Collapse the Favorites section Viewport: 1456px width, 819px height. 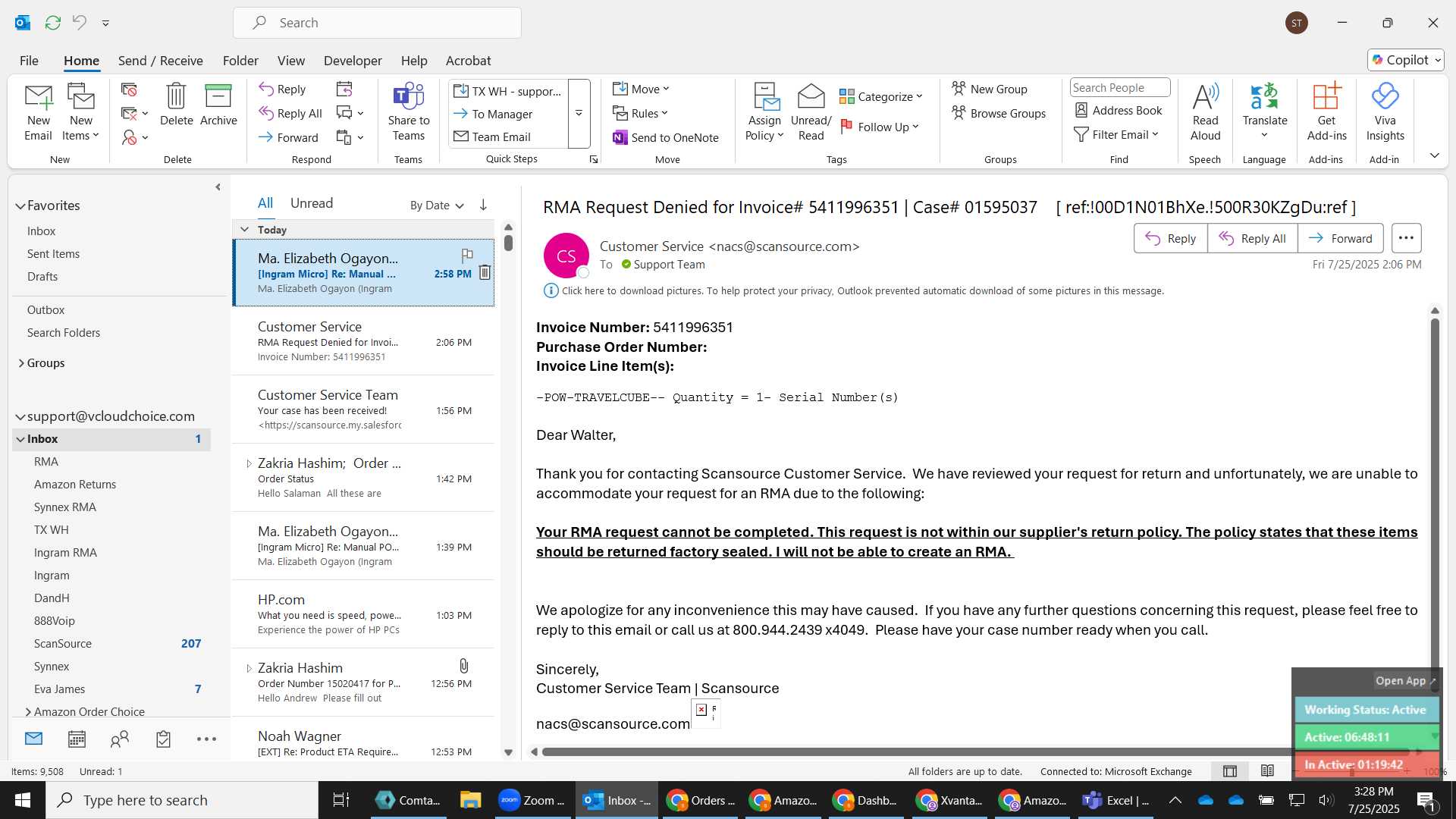[20, 206]
